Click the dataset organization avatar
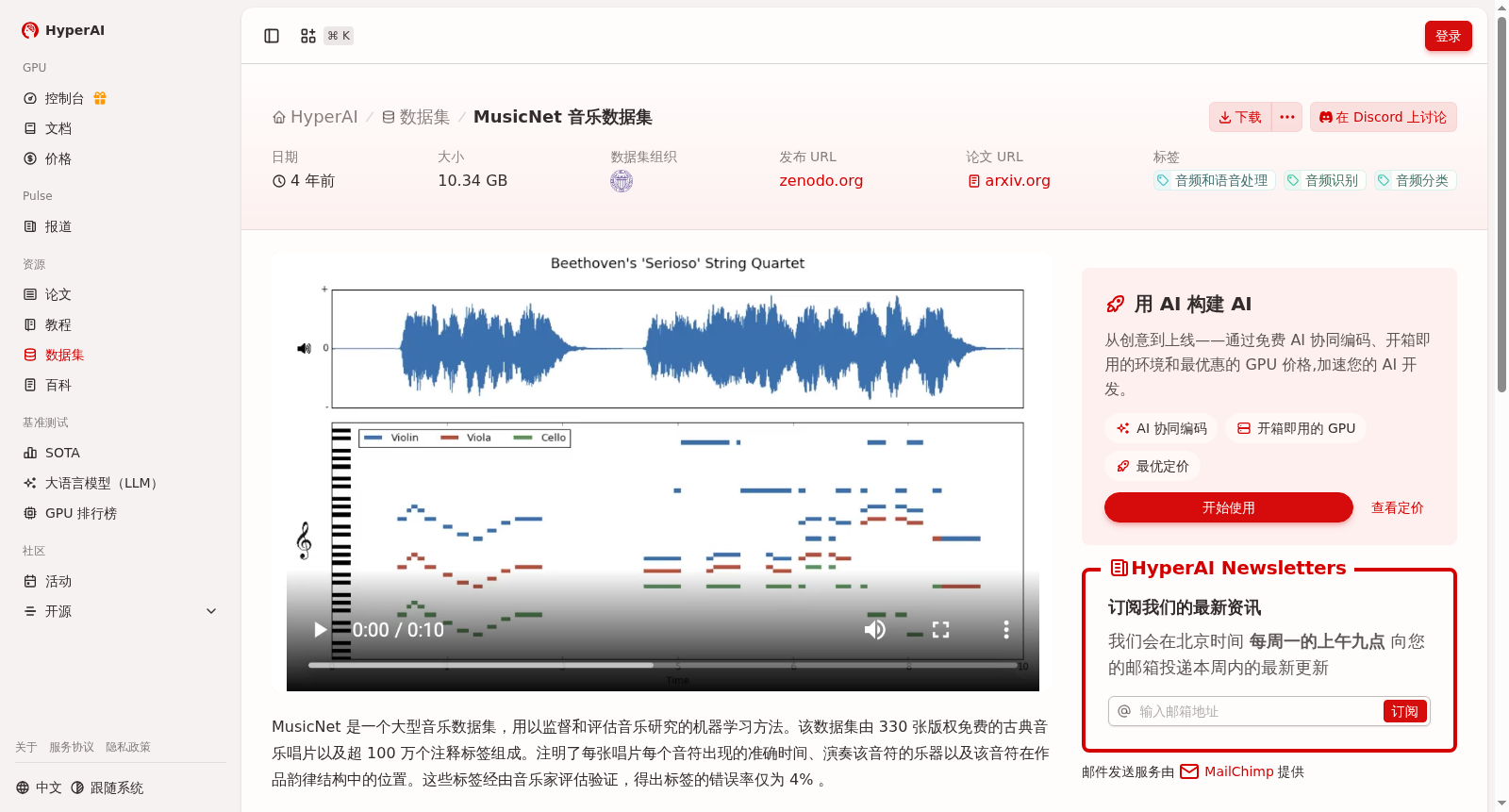The height and width of the screenshot is (812, 1509). click(x=622, y=181)
